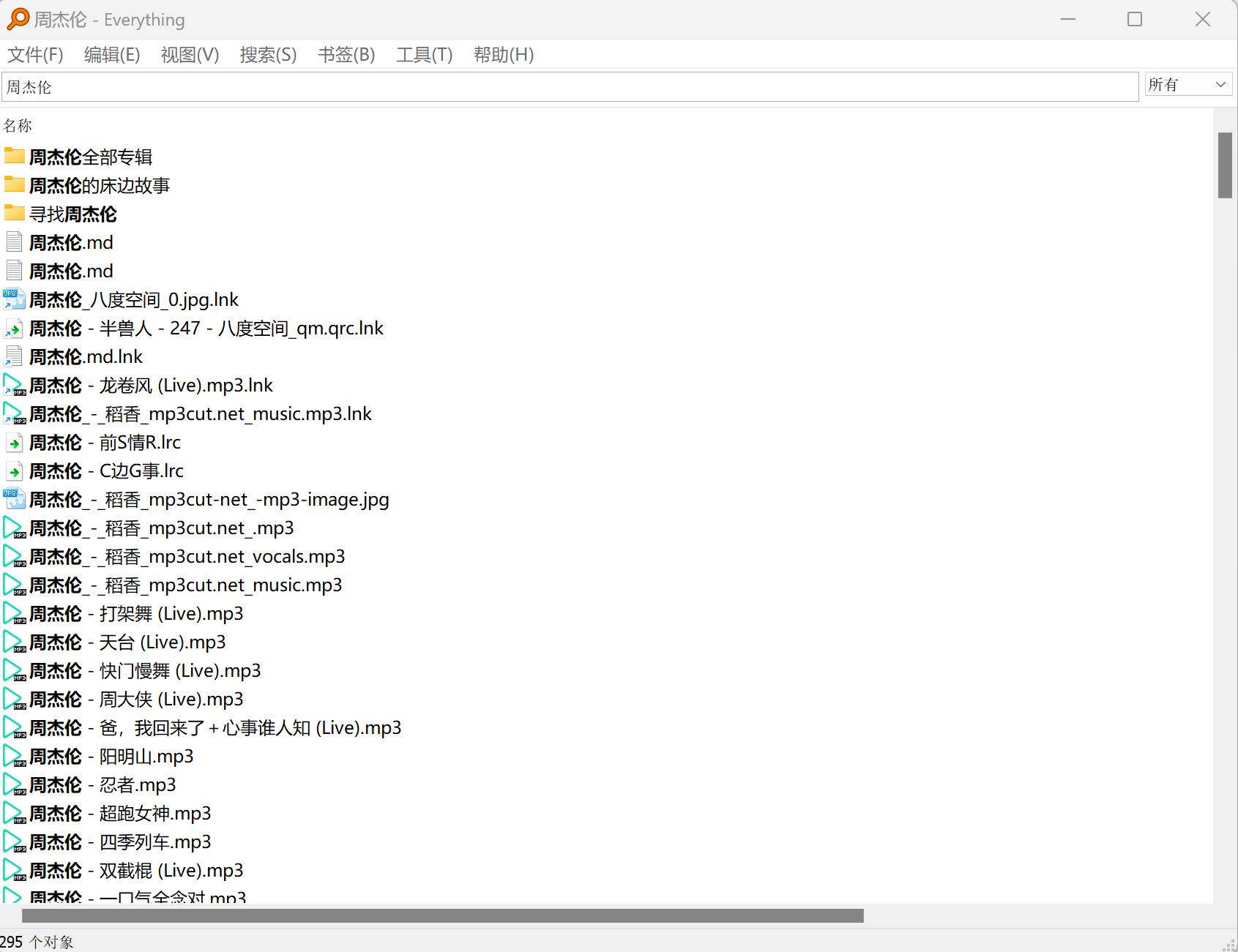Screen dimensions: 1238x952
Task: Sort by the 名称 column header
Action: (x=18, y=126)
